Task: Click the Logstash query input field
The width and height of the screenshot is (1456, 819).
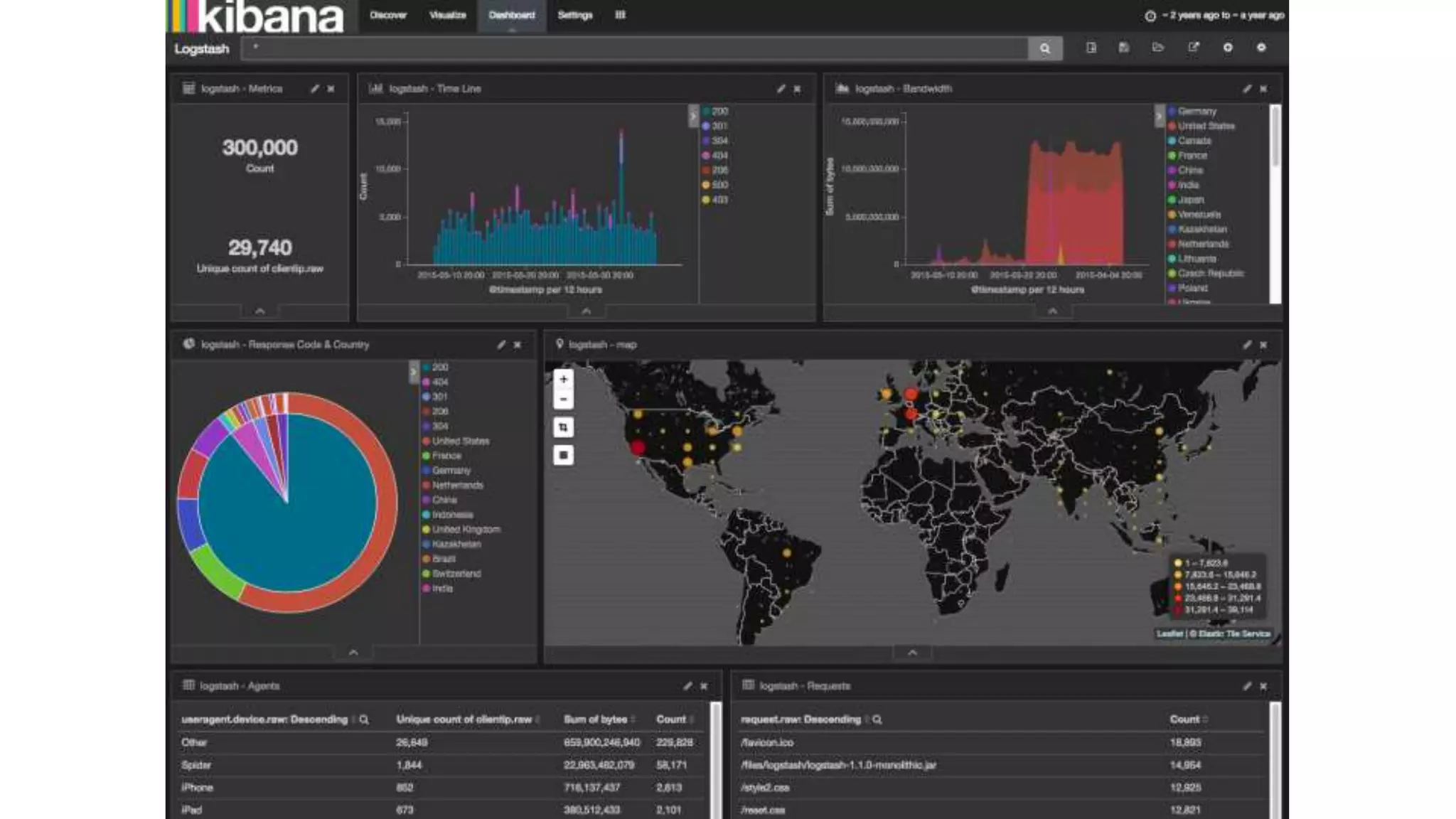Action: (633, 48)
